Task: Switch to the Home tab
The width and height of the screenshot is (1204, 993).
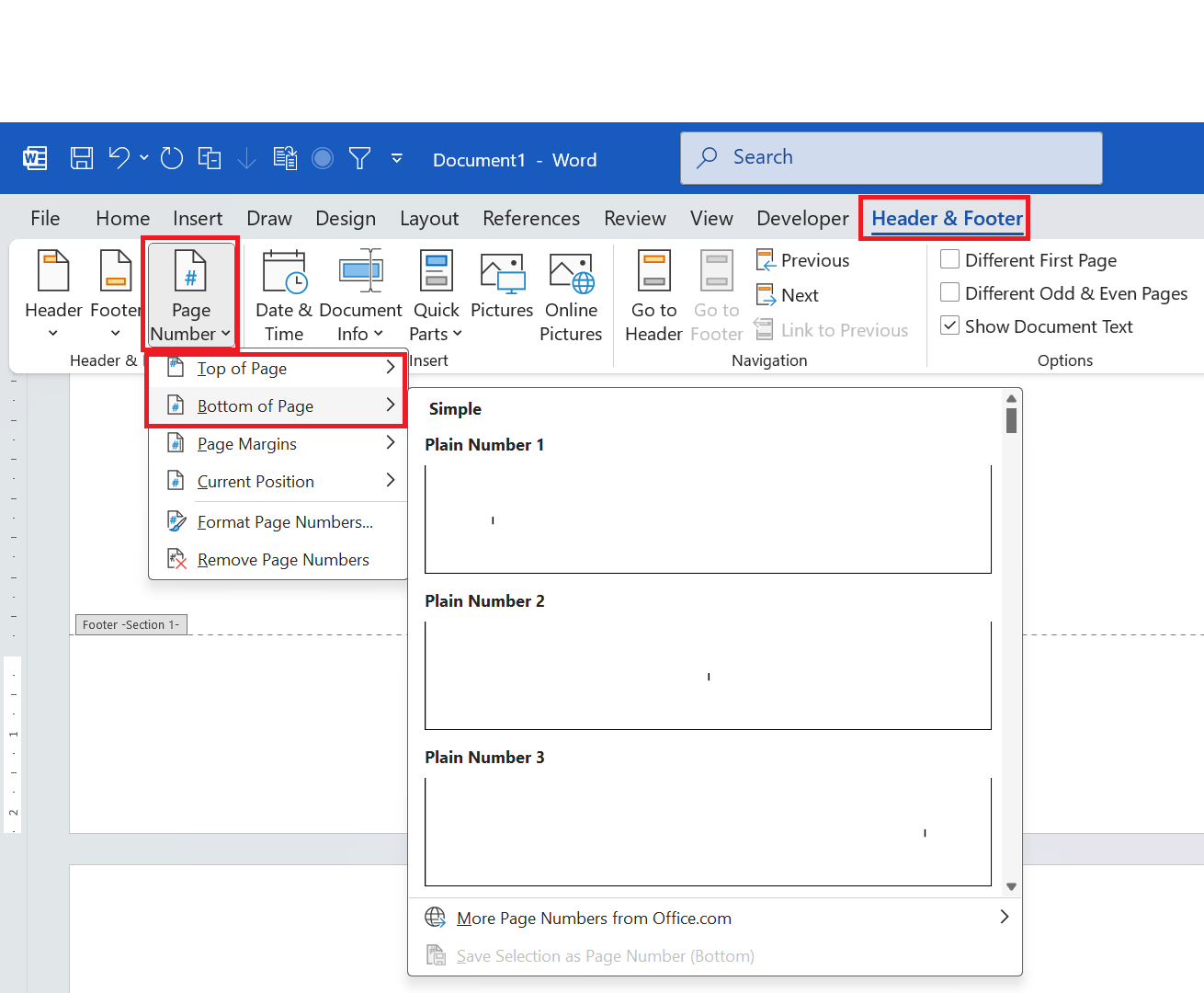Action: (122, 218)
